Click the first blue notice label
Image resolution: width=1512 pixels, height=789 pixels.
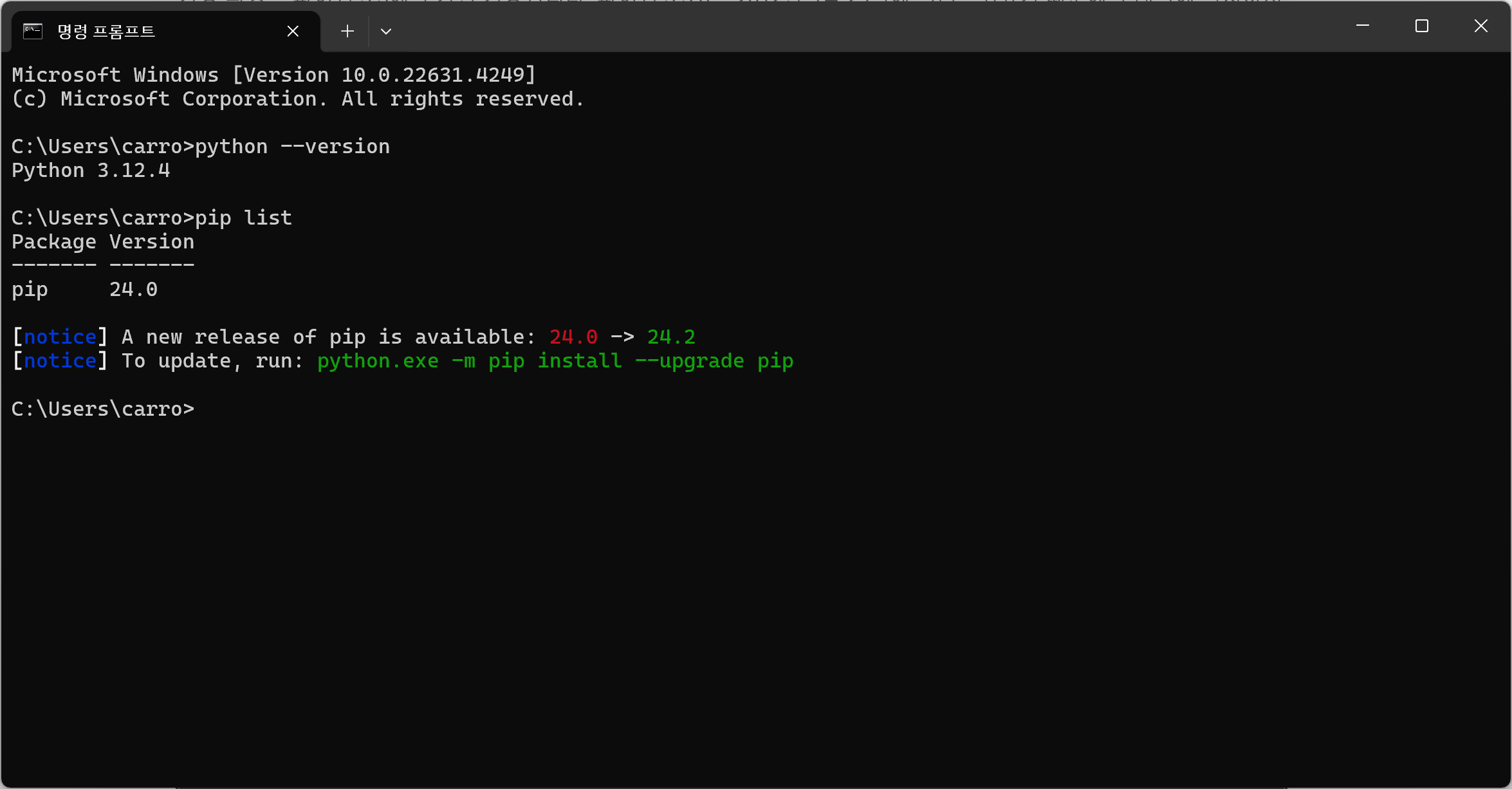point(60,337)
